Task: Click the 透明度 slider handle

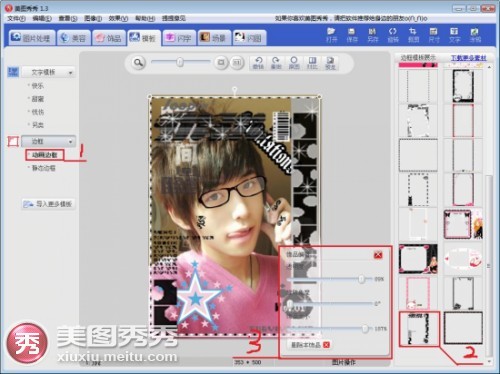Action: [362, 279]
